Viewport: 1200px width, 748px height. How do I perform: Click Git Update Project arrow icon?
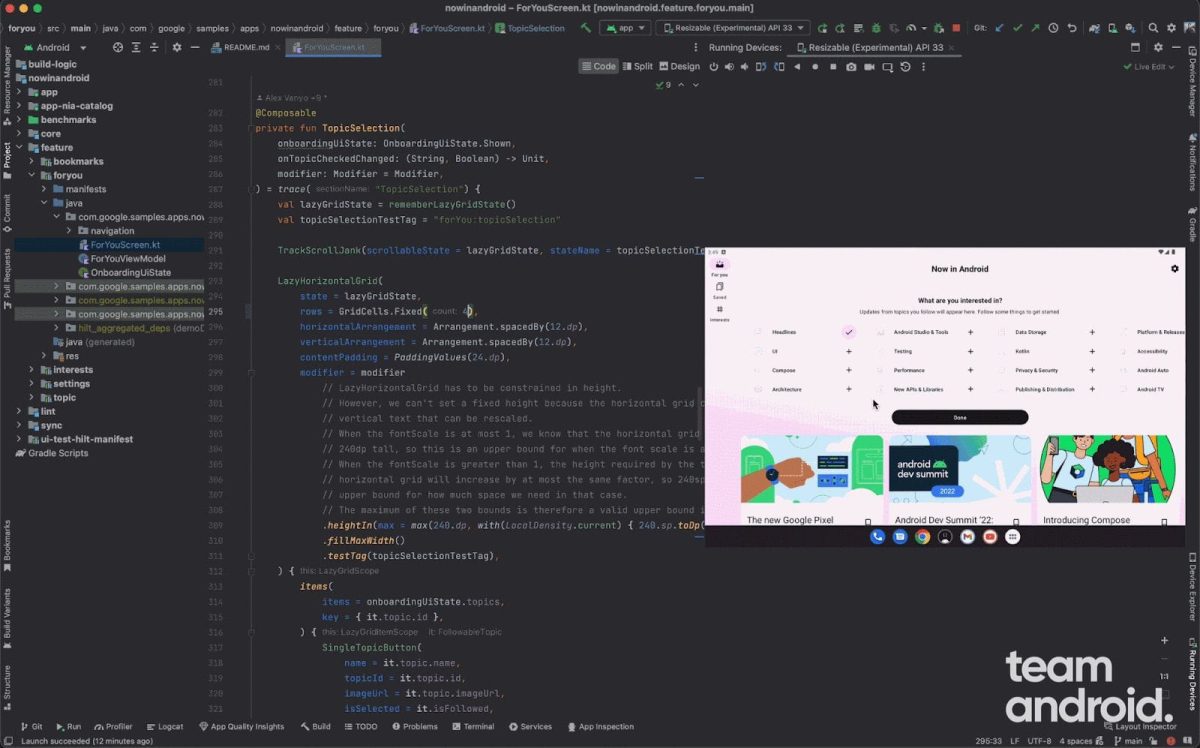999,28
